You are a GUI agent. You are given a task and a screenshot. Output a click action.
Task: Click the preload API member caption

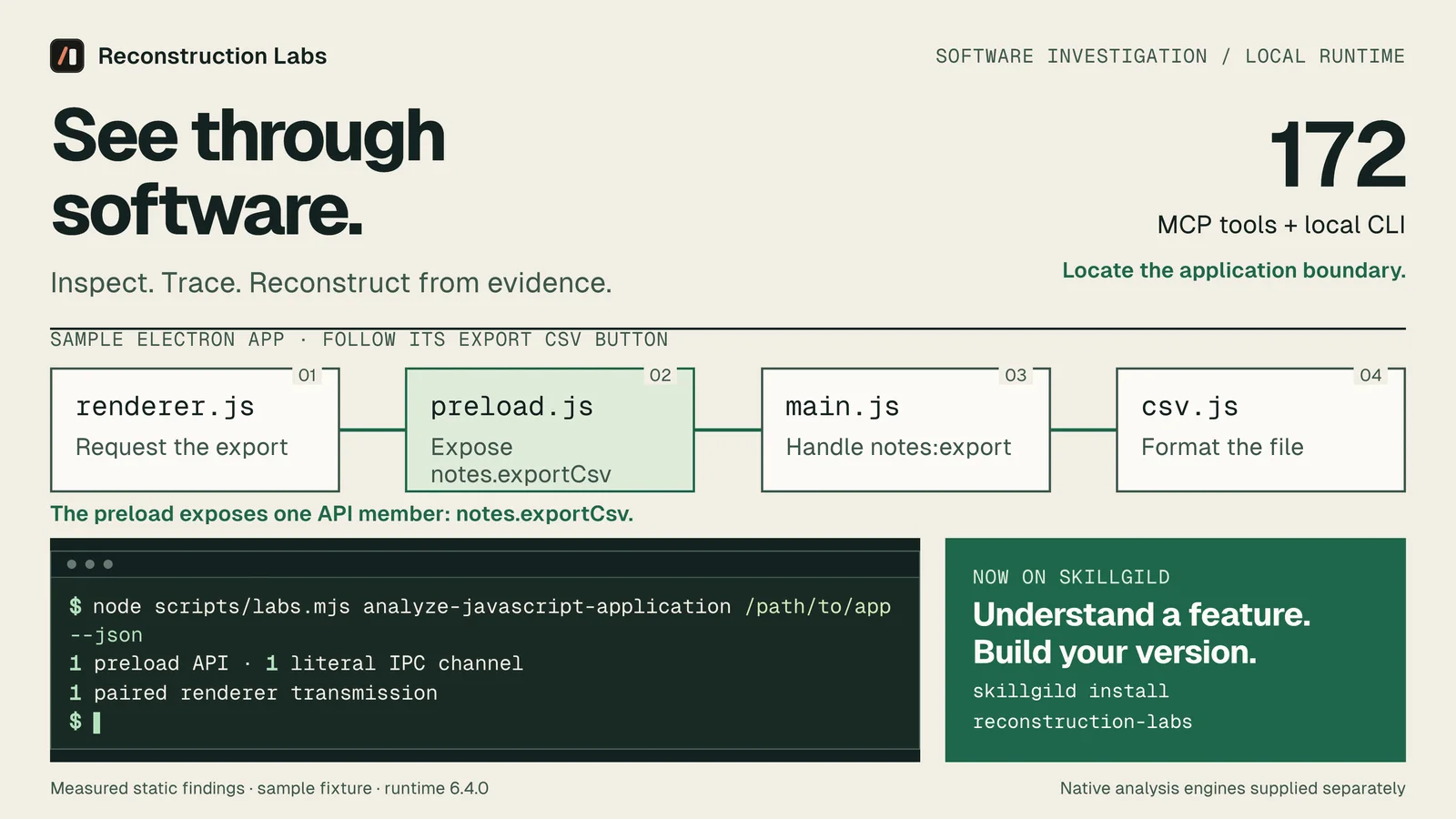coord(342,514)
